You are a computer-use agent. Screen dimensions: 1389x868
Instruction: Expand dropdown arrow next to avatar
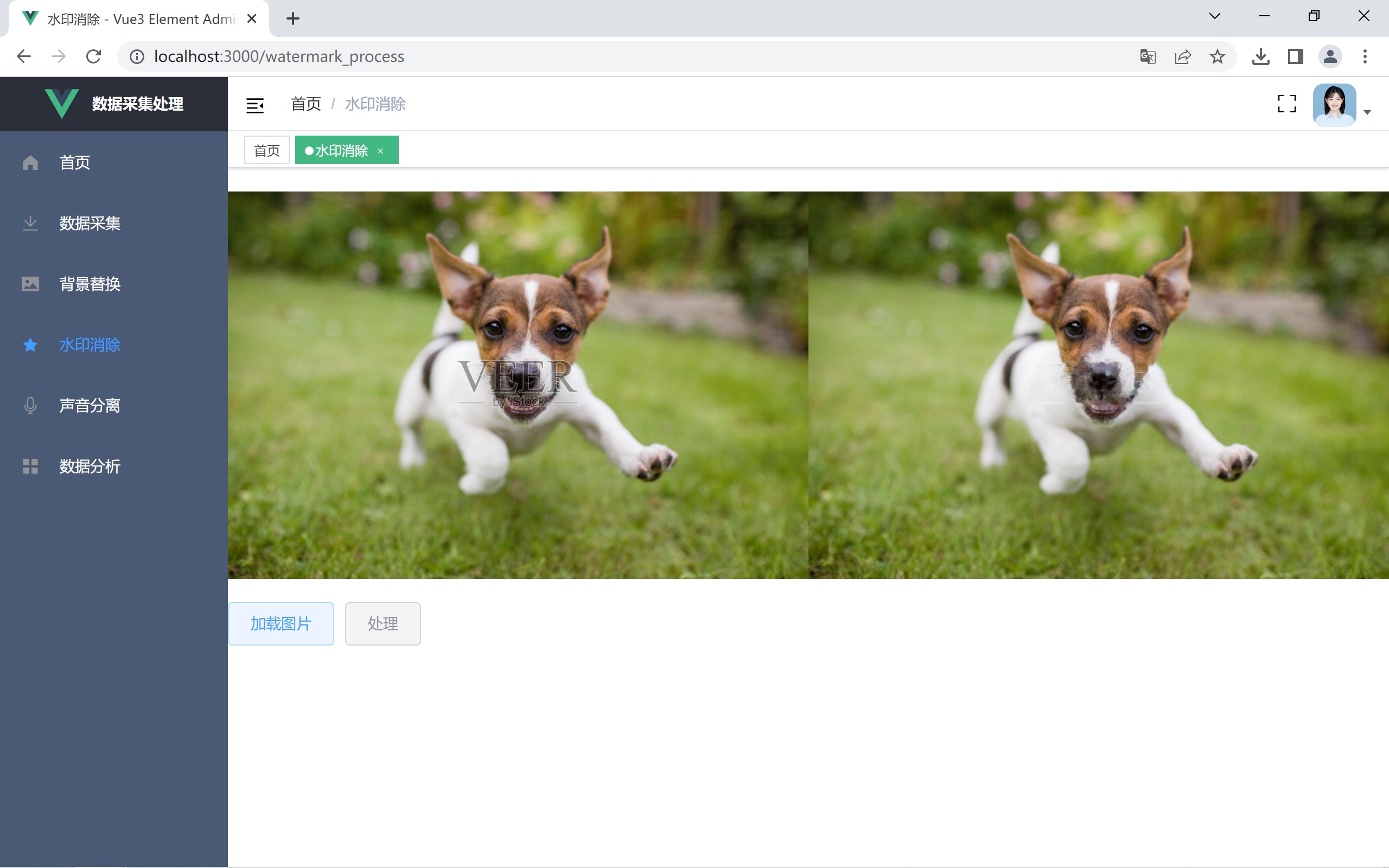point(1367,112)
